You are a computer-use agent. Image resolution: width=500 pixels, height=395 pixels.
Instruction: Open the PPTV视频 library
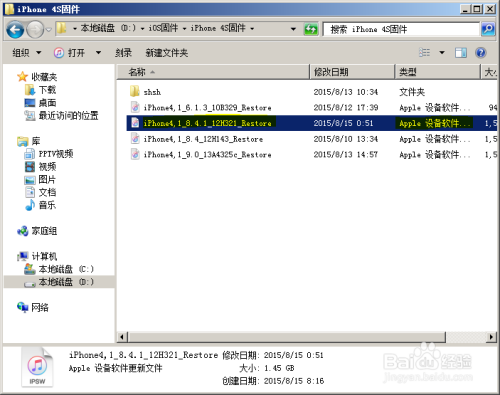click(x=56, y=154)
